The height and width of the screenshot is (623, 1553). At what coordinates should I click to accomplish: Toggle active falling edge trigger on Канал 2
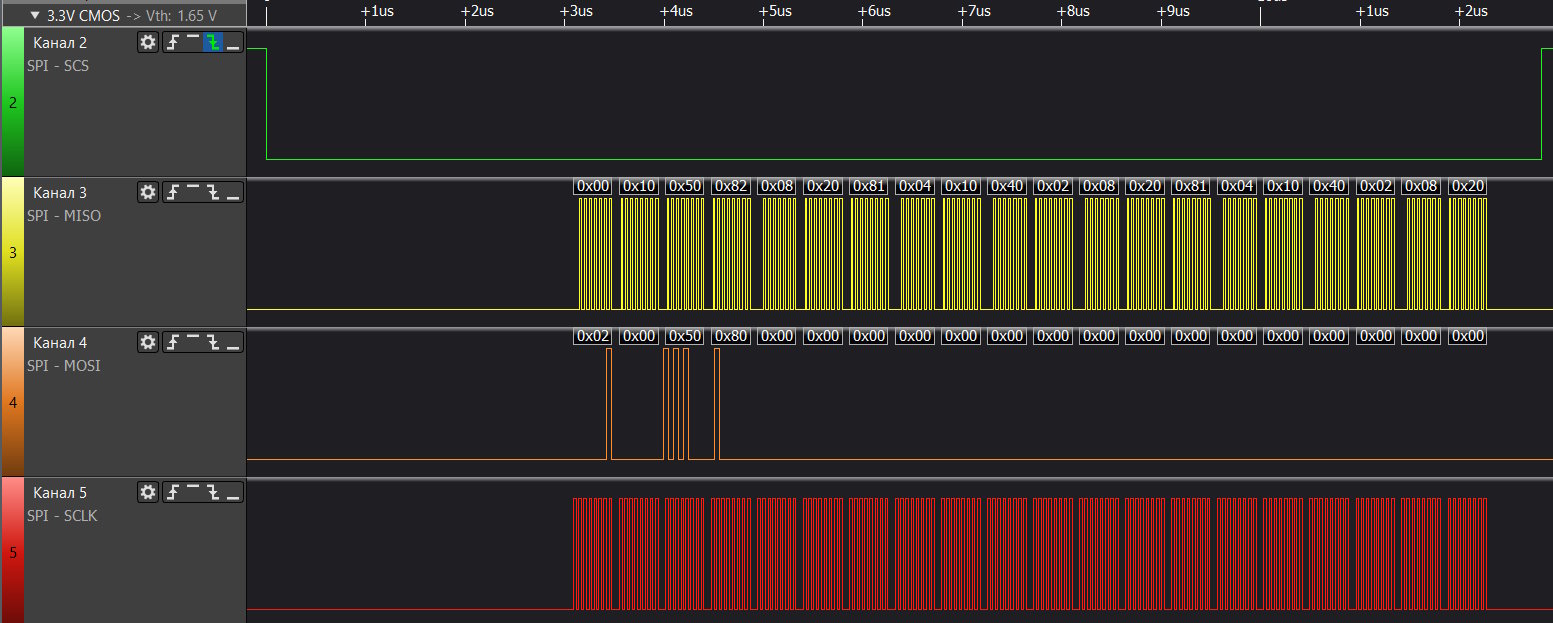(x=213, y=42)
